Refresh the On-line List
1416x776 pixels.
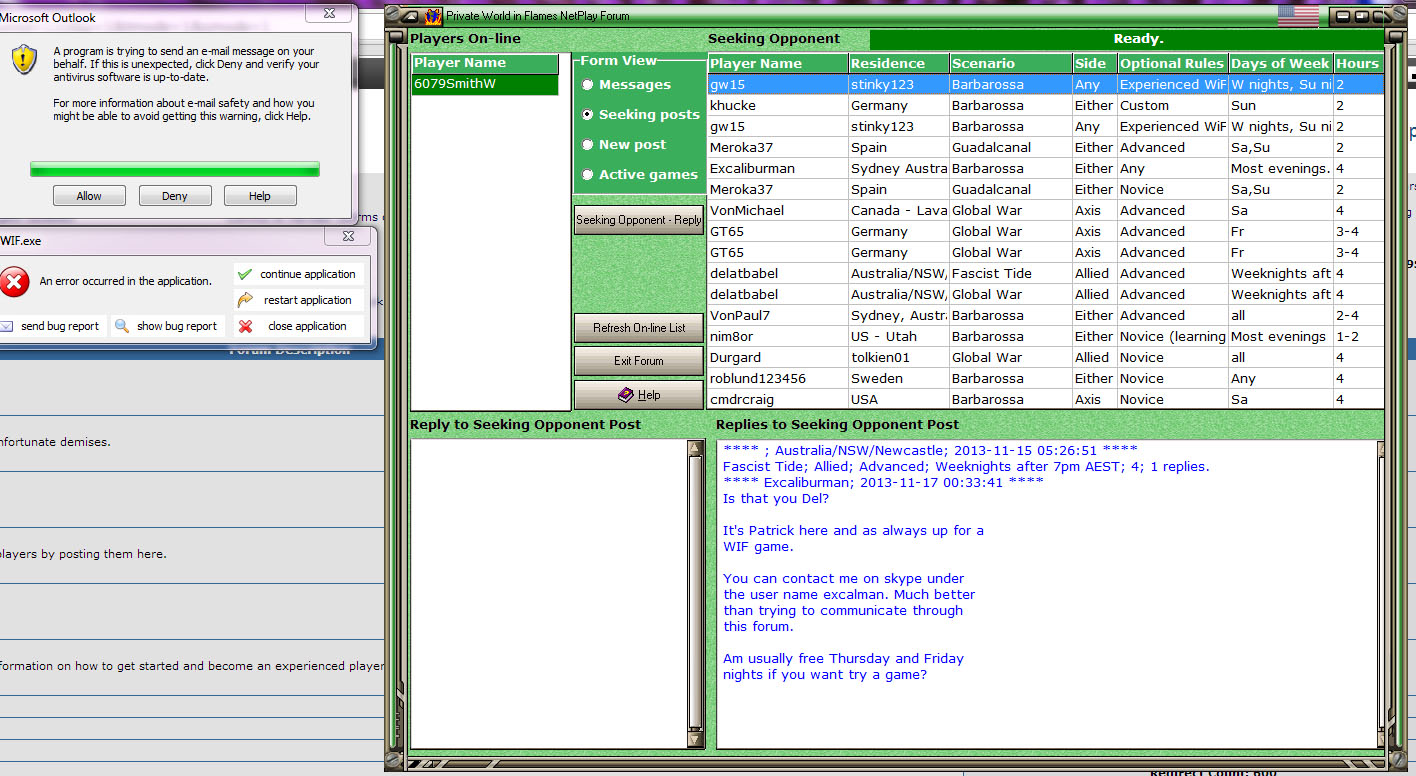(x=639, y=328)
